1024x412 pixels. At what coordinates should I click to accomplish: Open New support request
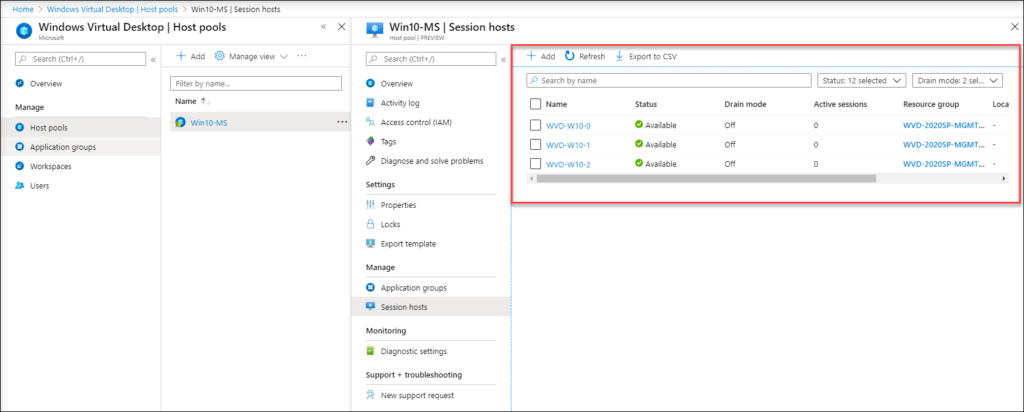(417, 395)
